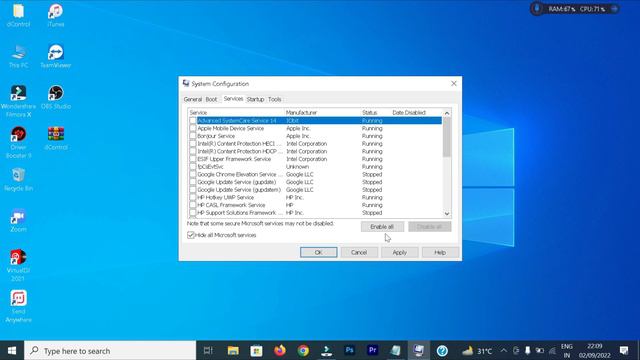Open Task View from taskbar
640x360 pixels.
(x=208, y=351)
